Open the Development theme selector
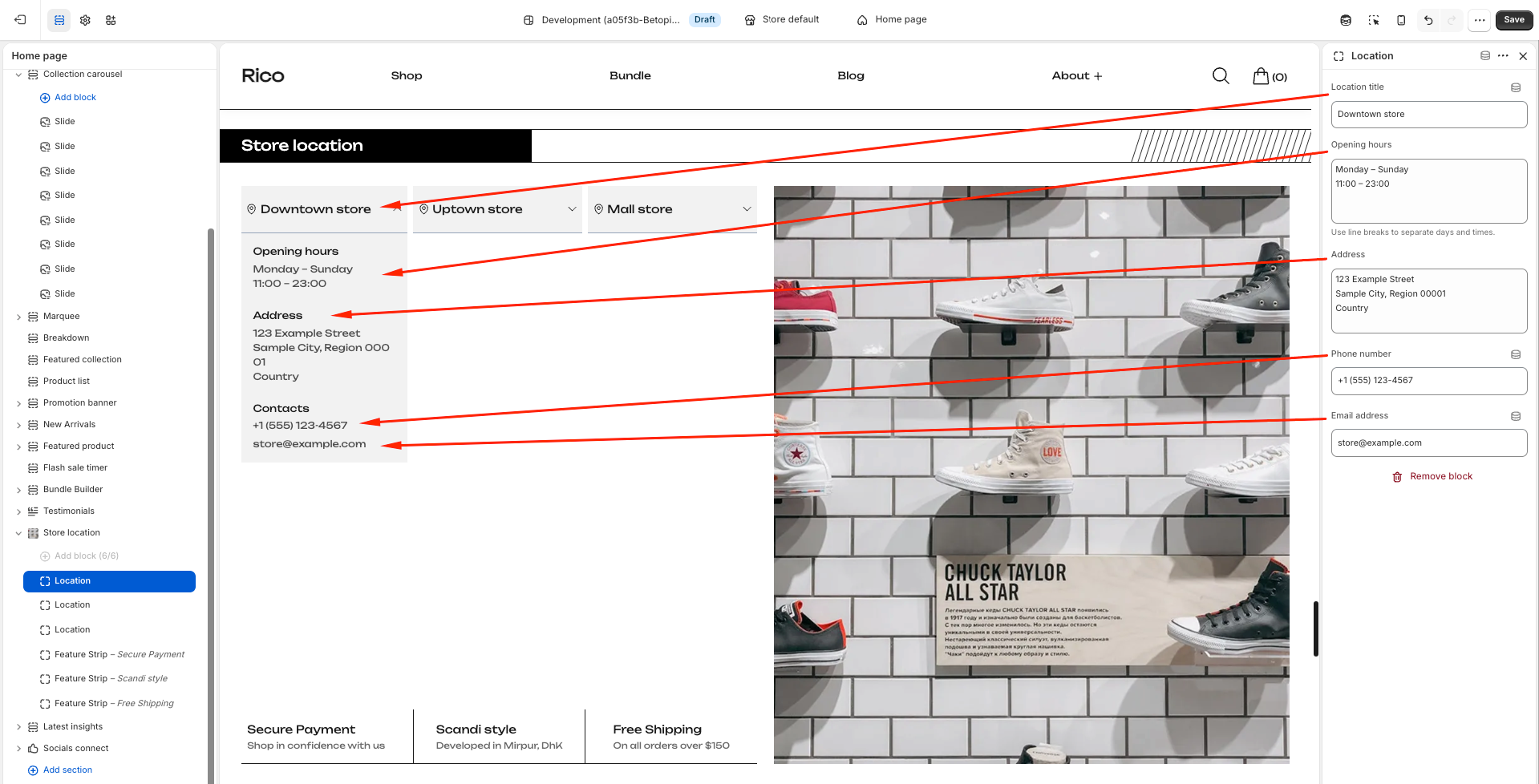 pos(621,20)
